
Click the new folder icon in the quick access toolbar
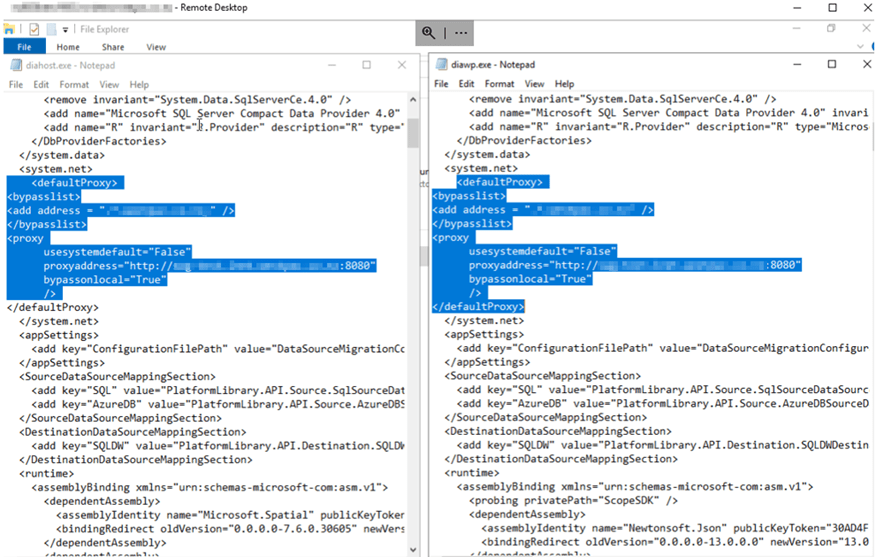[50, 30]
